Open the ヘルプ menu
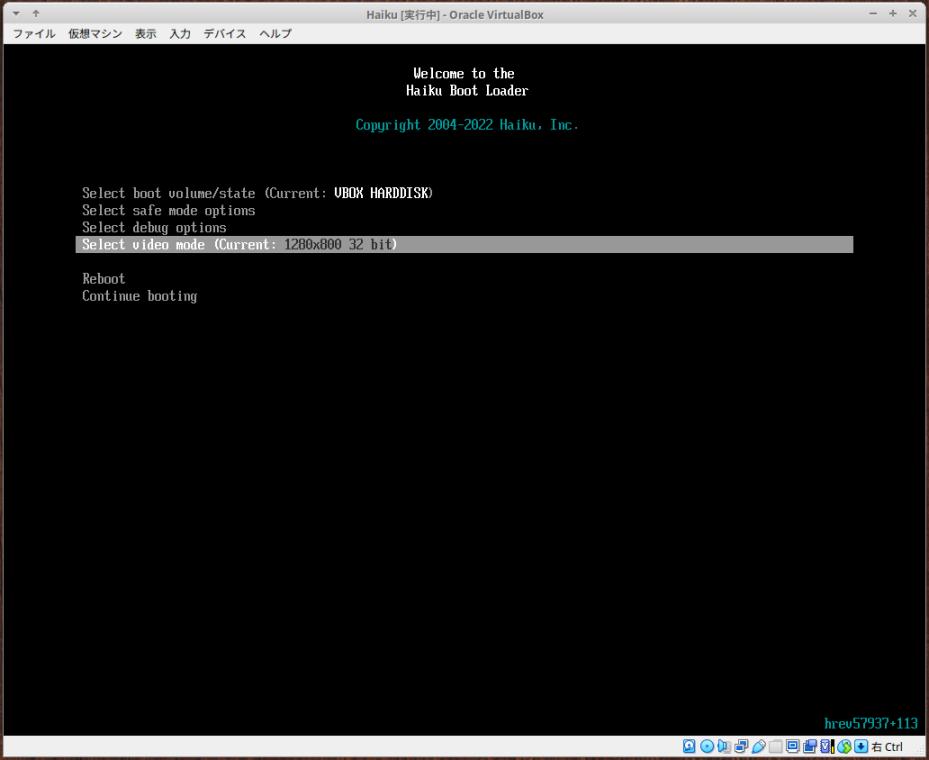The image size is (929, 760). tap(276, 34)
